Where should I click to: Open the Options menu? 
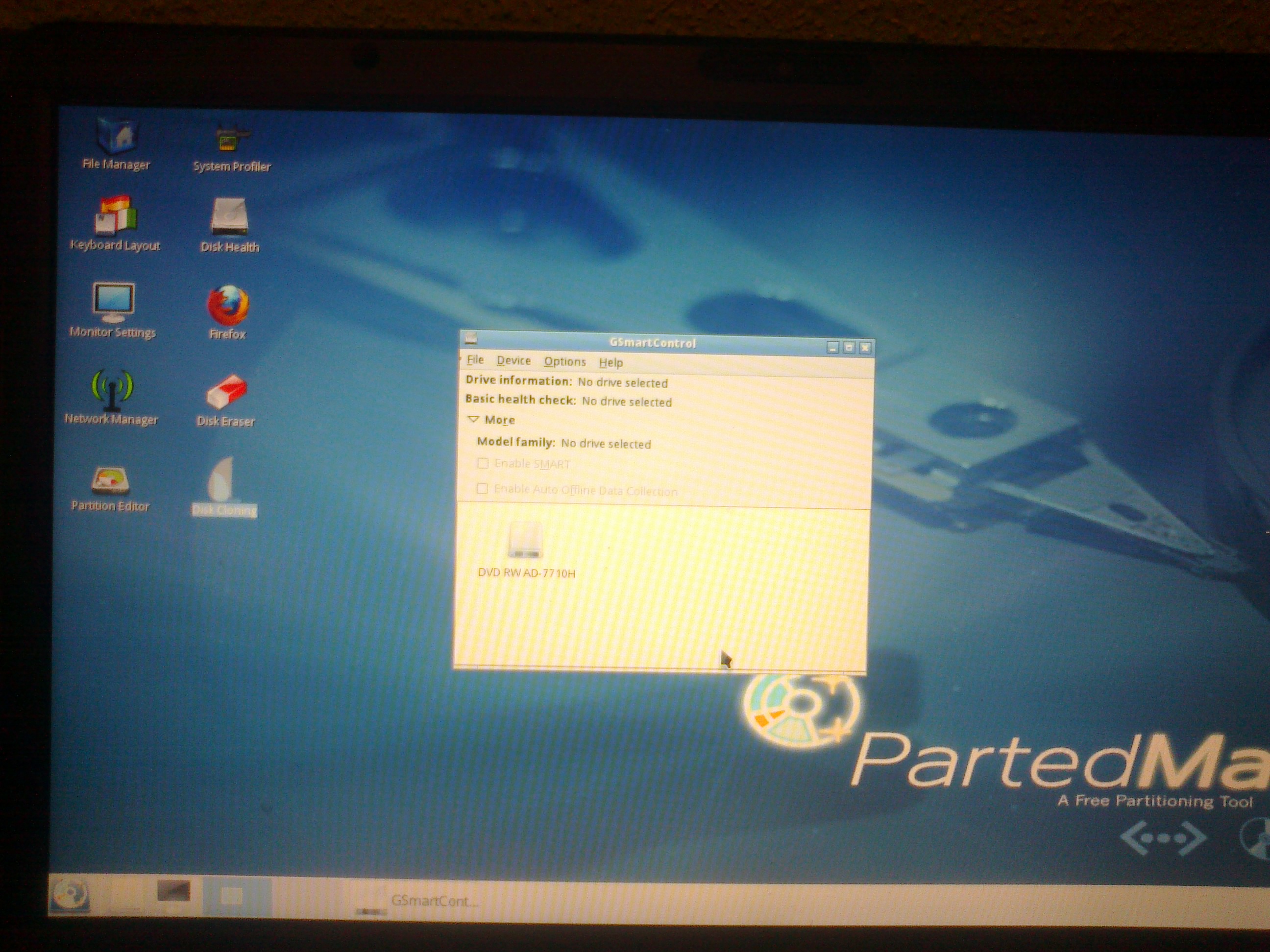(x=565, y=361)
